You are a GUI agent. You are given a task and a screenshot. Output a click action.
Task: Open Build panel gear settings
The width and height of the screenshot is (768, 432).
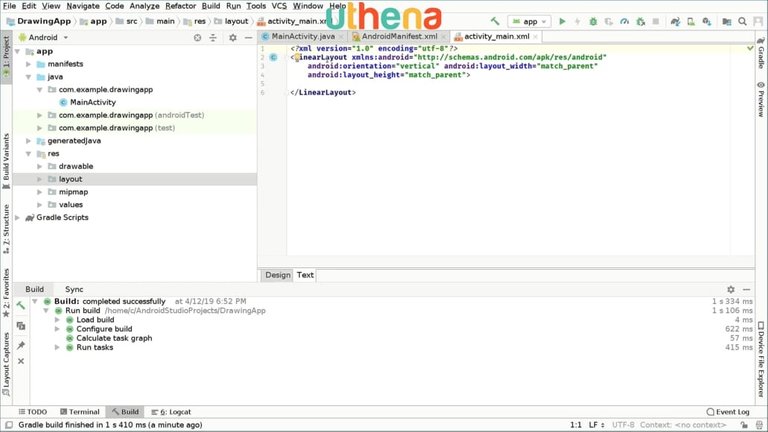[731, 289]
